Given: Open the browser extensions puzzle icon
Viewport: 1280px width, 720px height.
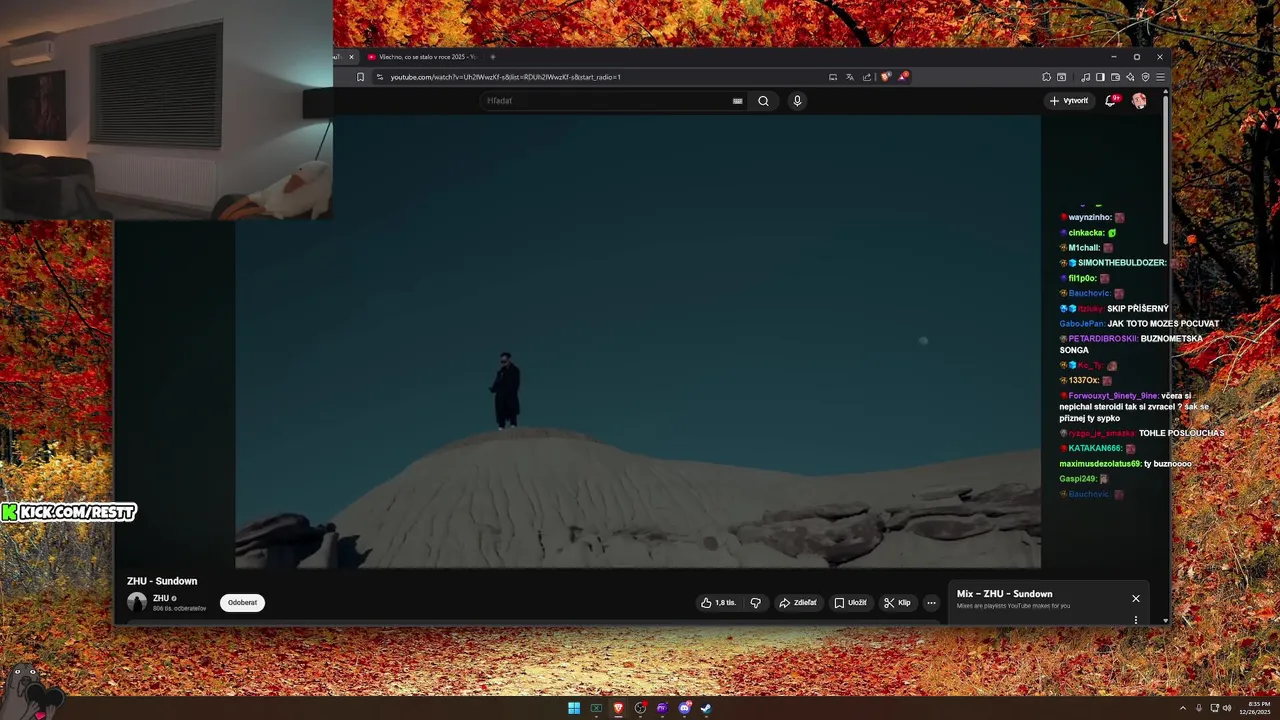Looking at the screenshot, I should (x=1047, y=77).
